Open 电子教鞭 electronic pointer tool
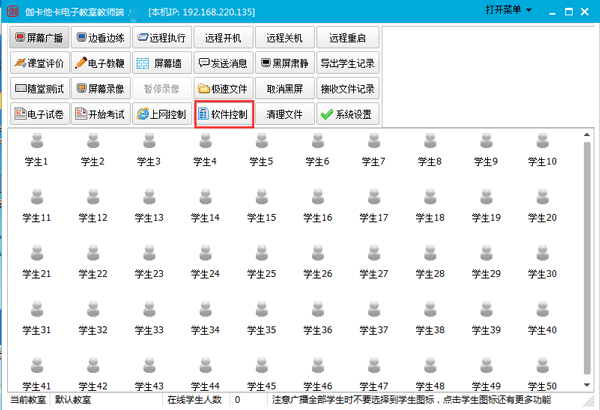This screenshot has height=410, width=600. coord(100,62)
